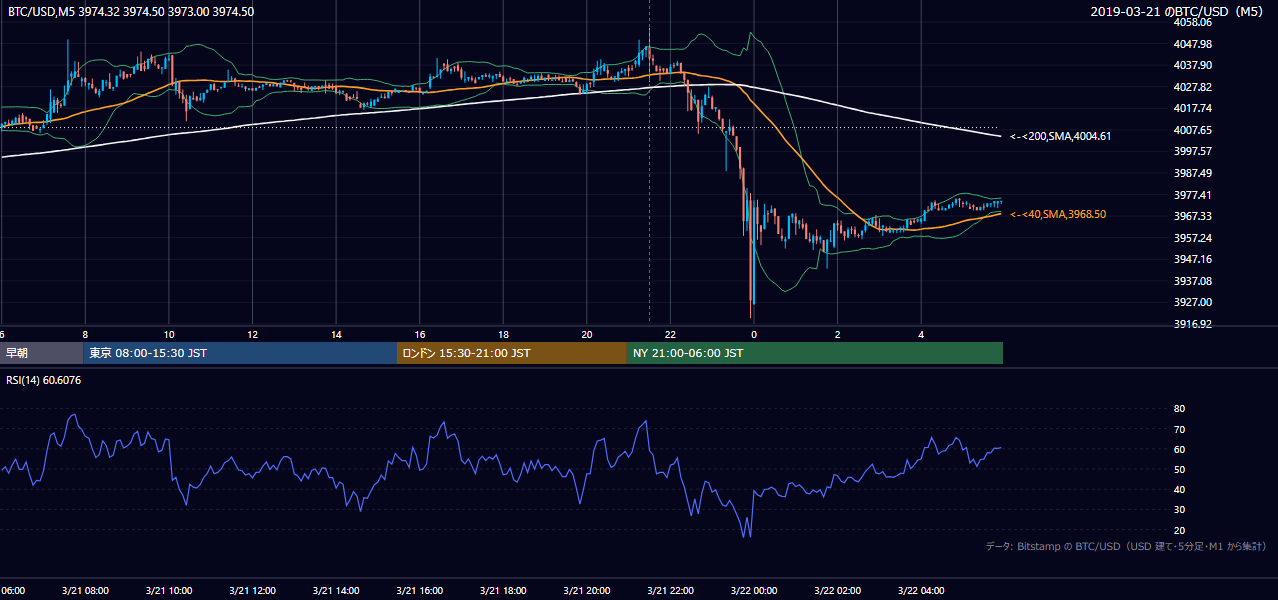The width and height of the screenshot is (1278, 600).
Task: Click the 東京 08:00-15:30 JST session bar
Action: point(240,353)
